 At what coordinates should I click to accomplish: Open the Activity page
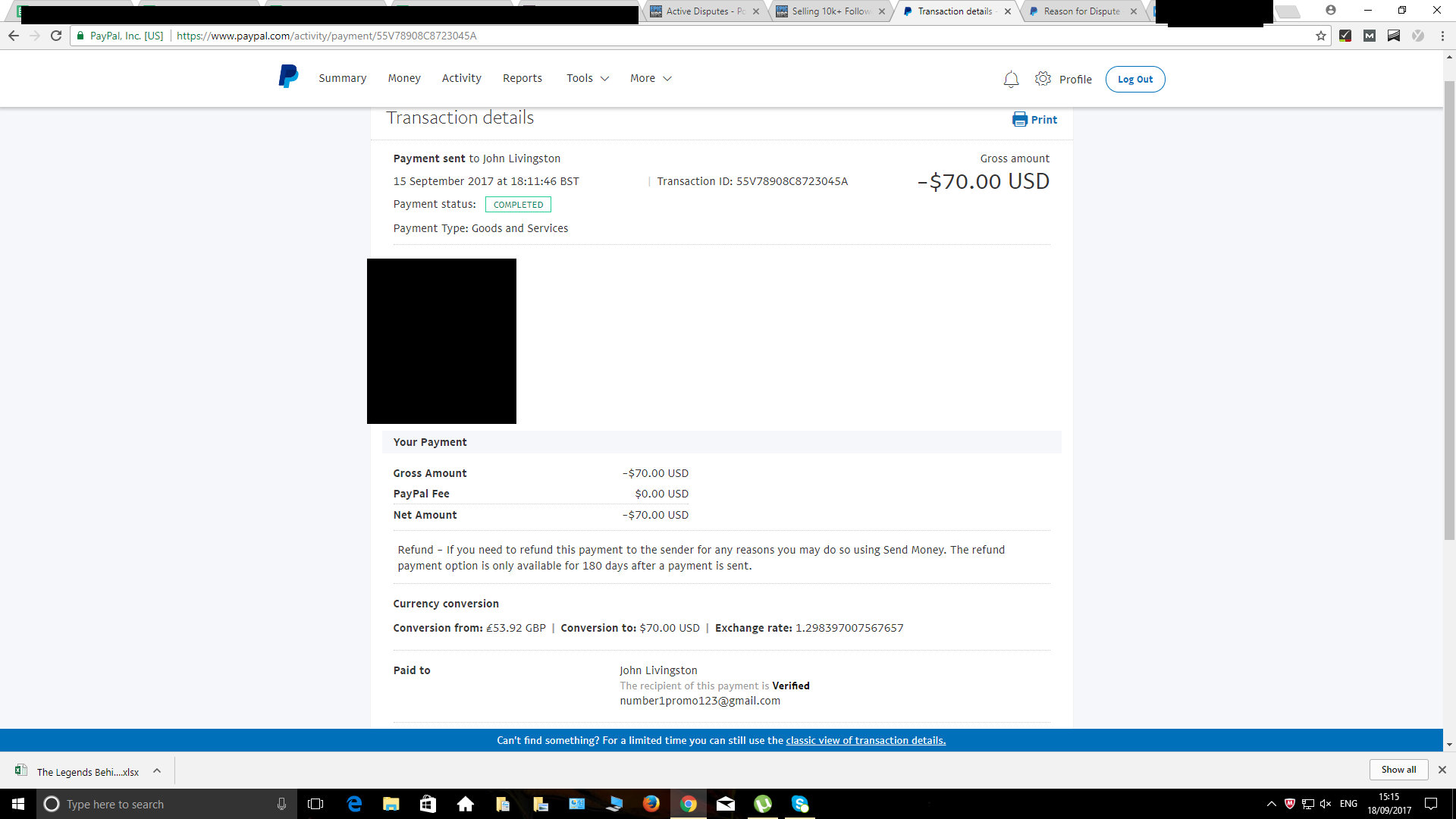pos(461,78)
